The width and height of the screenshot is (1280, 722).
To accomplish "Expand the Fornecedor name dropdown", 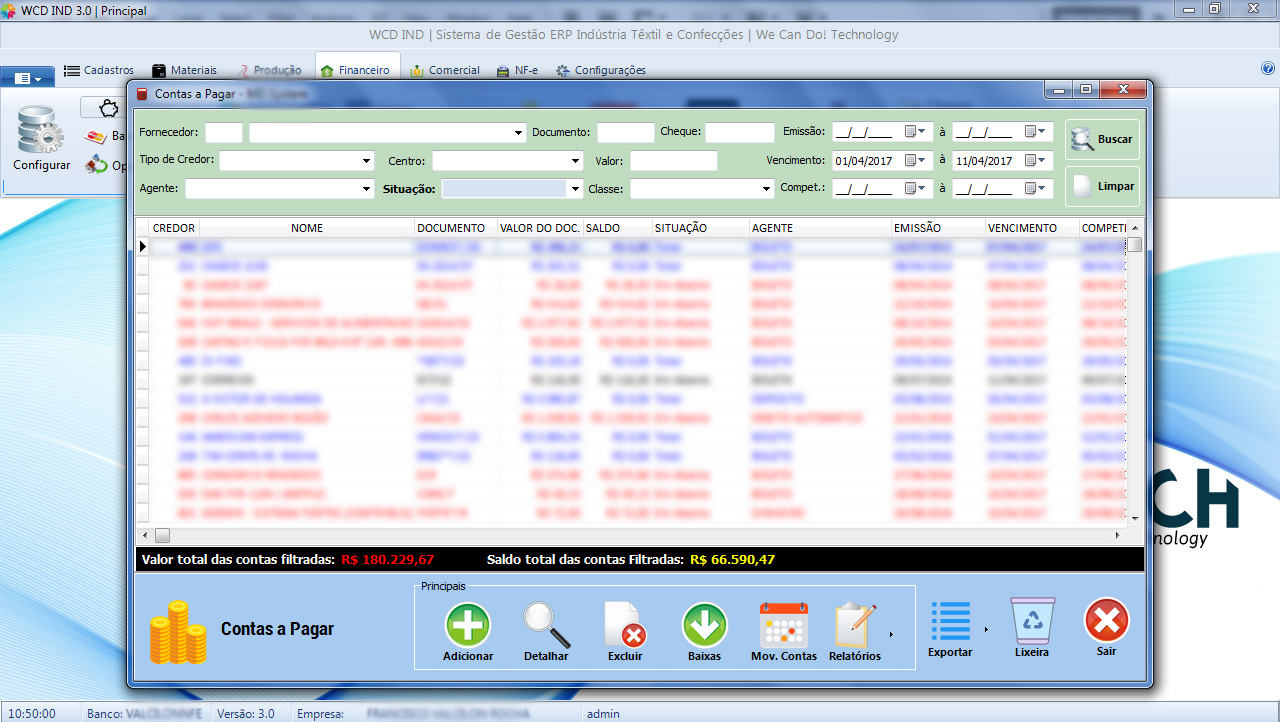I will [x=519, y=133].
